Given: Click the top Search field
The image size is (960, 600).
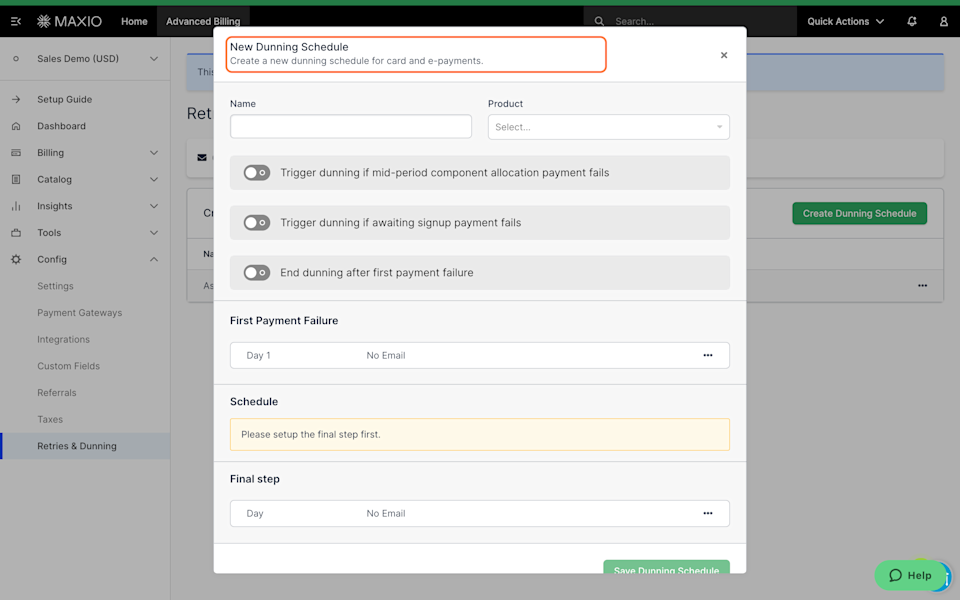Looking at the screenshot, I should tap(690, 21).
